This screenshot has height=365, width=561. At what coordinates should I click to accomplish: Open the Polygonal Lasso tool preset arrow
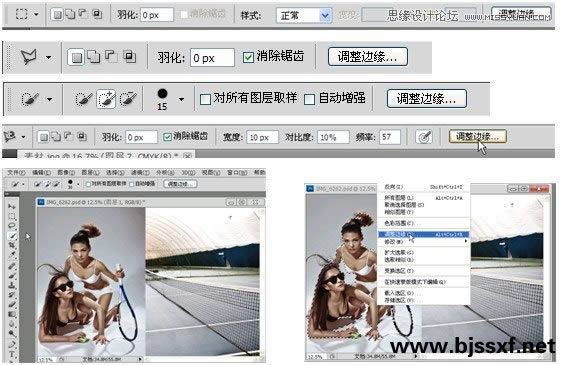click(48, 57)
